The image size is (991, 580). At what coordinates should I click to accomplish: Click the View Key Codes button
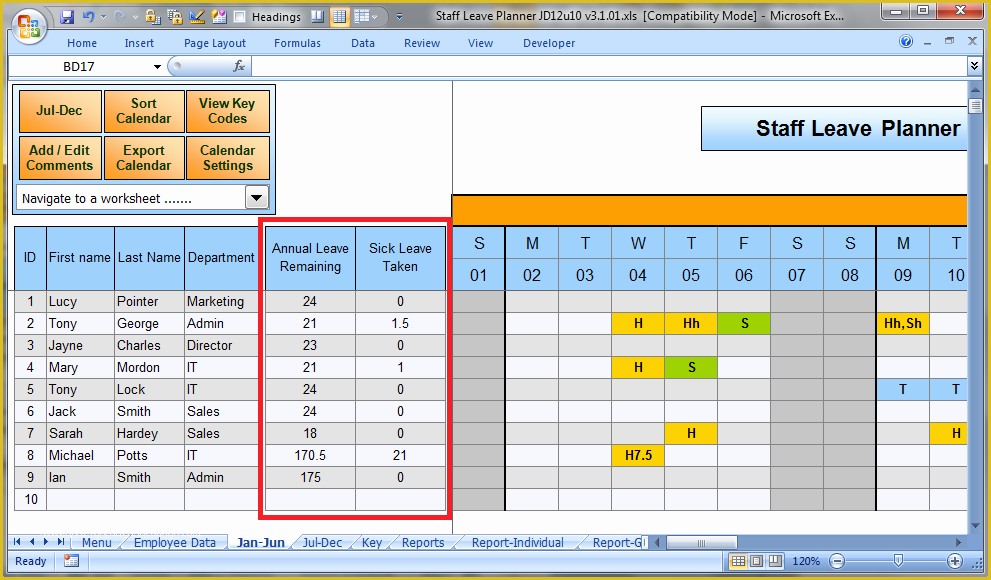click(x=228, y=110)
